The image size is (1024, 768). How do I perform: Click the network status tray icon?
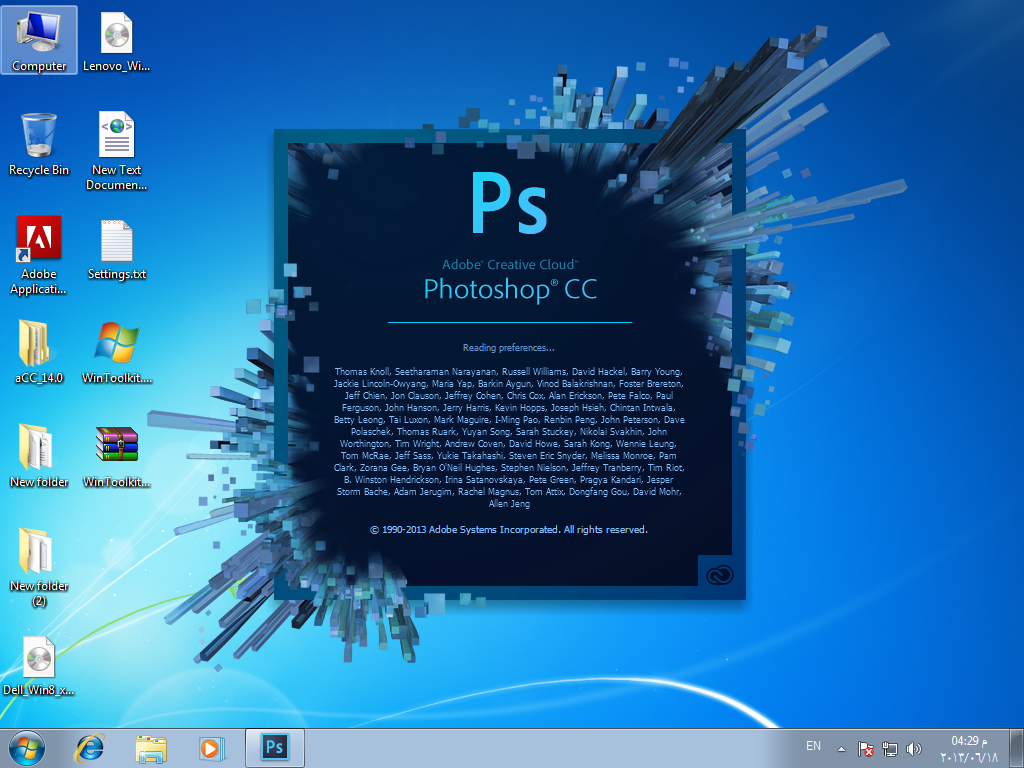click(889, 749)
